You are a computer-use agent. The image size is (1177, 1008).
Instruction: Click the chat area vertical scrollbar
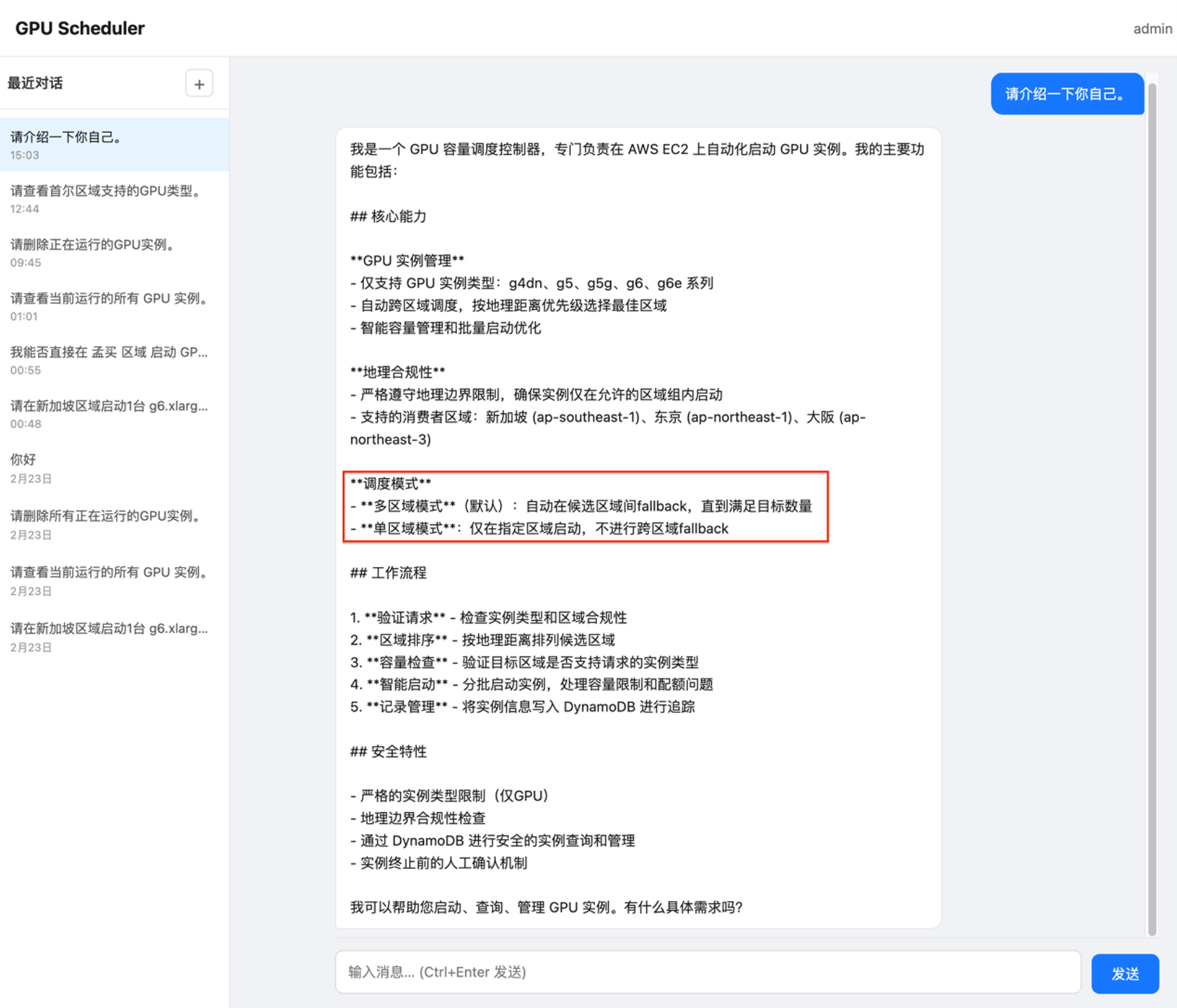click(x=1152, y=496)
